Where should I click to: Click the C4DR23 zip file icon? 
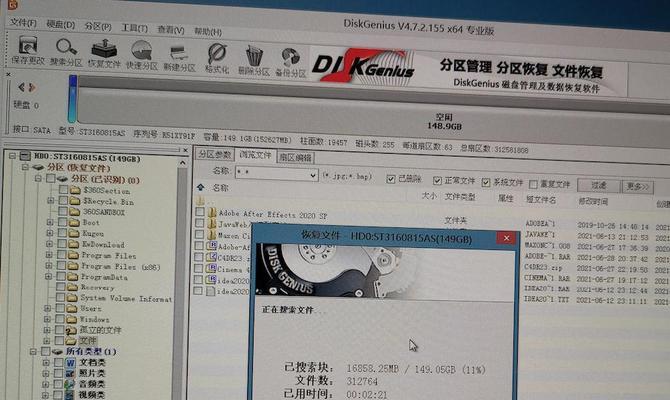click(x=211, y=257)
